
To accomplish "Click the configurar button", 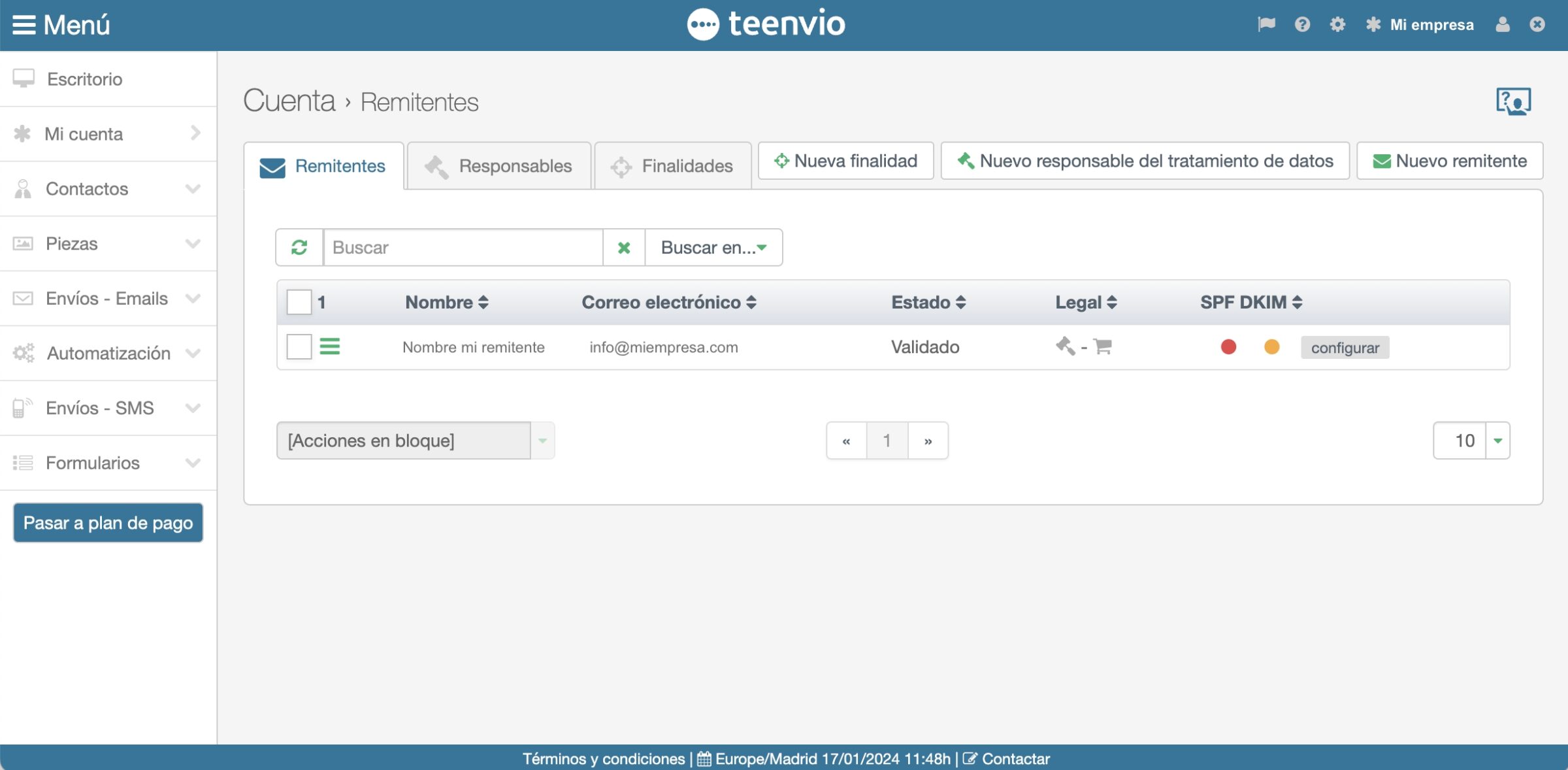I will pyautogui.click(x=1345, y=347).
